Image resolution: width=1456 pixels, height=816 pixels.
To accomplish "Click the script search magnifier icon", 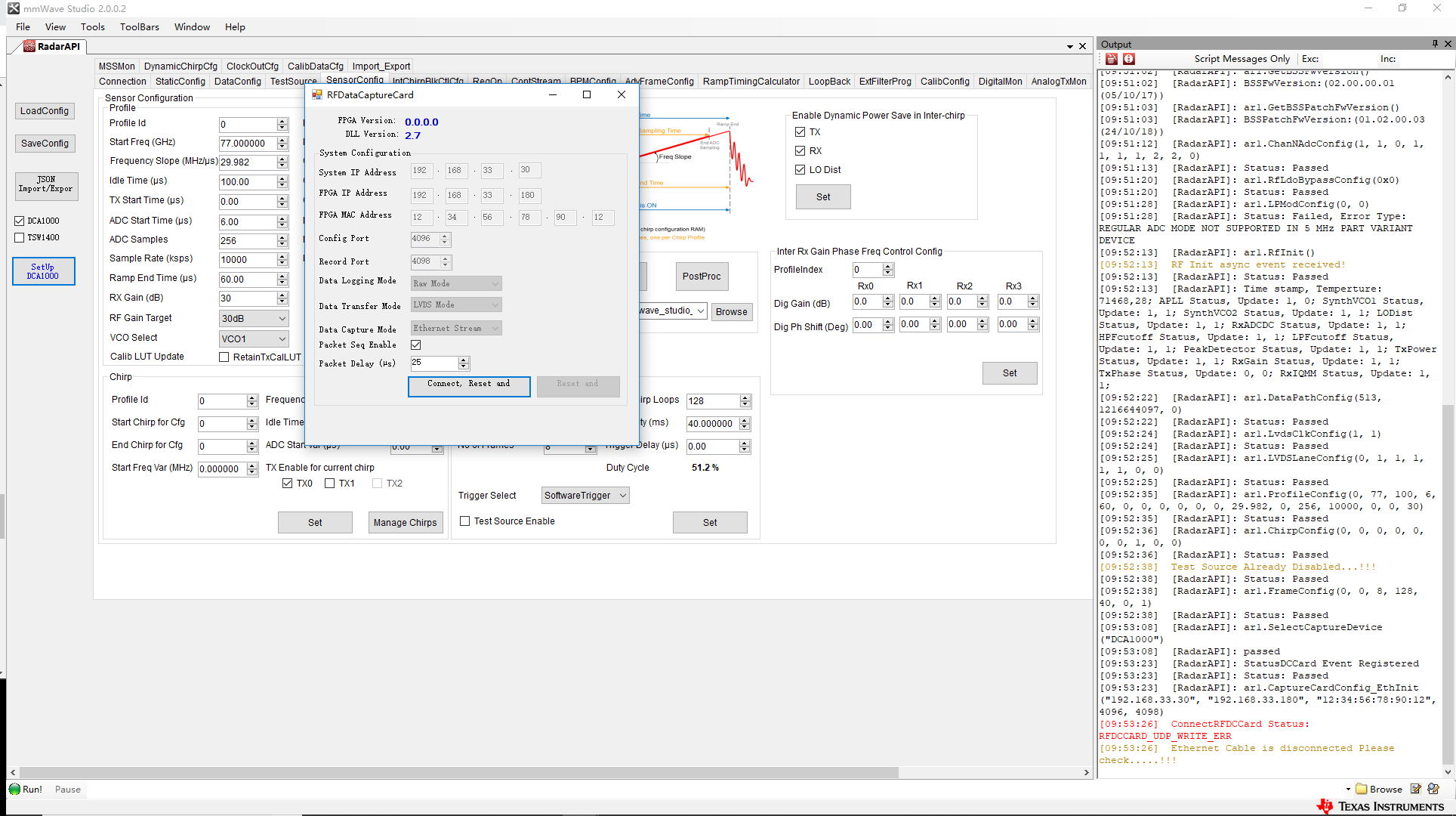I will (x=1433, y=789).
